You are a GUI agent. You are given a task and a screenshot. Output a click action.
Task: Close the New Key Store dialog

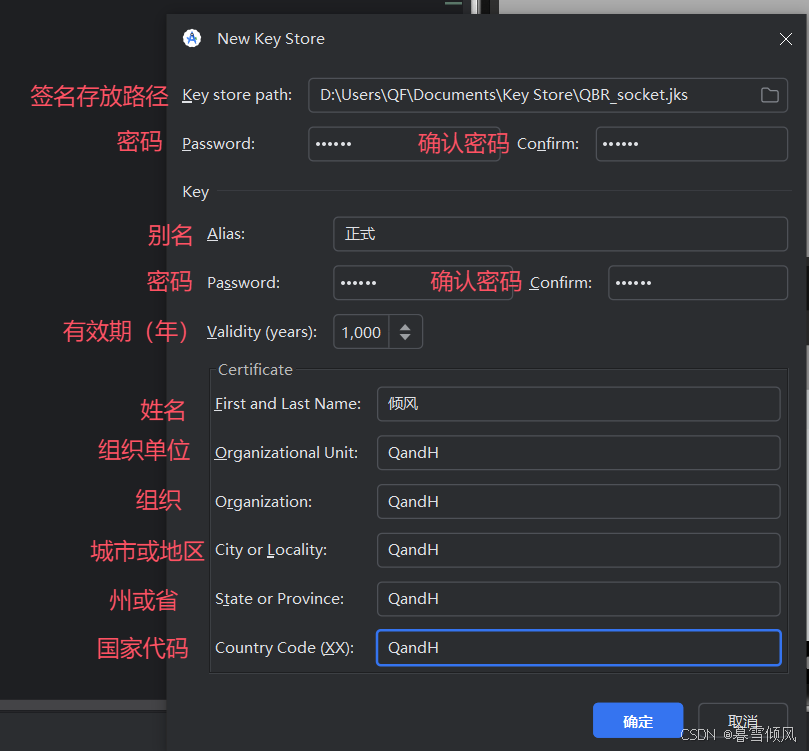point(785,39)
